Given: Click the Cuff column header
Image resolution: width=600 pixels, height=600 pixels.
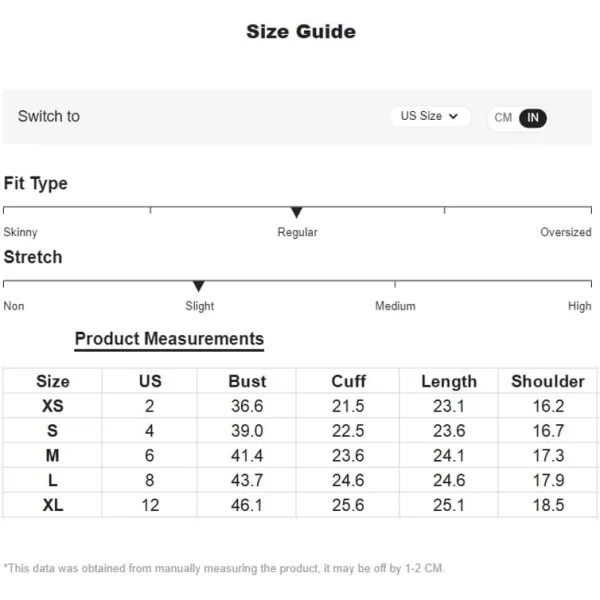Looking at the screenshot, I should point(348,381).
